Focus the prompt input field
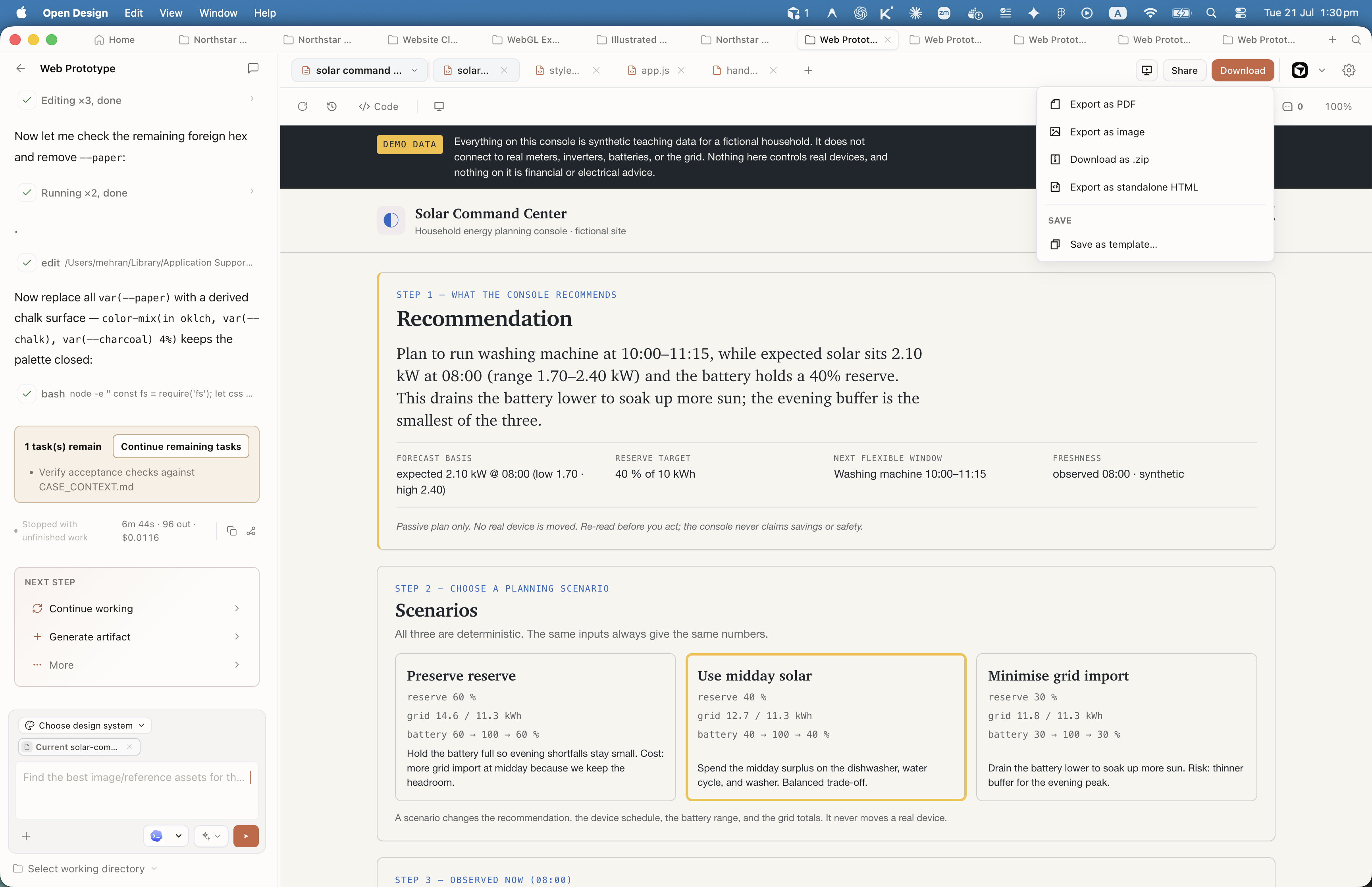Viewport: 1372px width, 887px height. (x=137, y=790)
